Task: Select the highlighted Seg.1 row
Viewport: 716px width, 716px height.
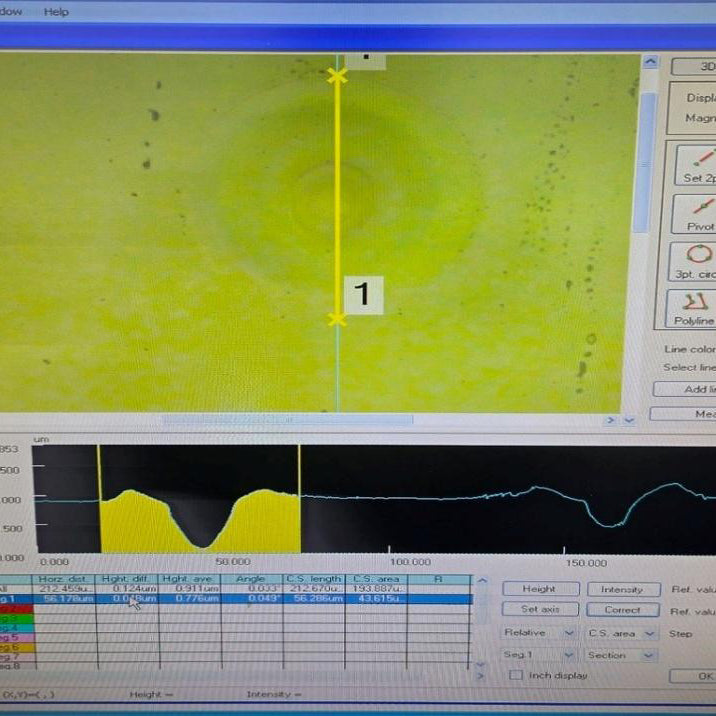Action: (x=235, y=599)
